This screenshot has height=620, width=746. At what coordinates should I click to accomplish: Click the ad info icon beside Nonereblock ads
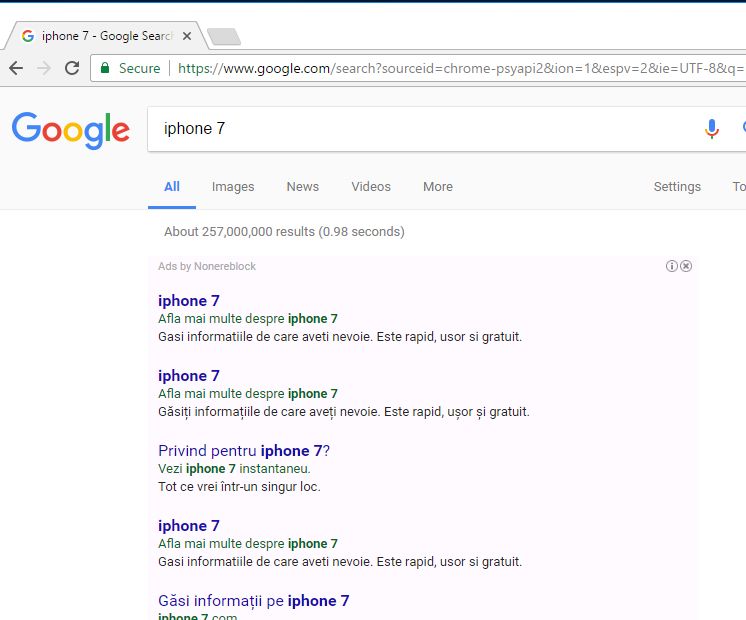(x=671, y=266)
